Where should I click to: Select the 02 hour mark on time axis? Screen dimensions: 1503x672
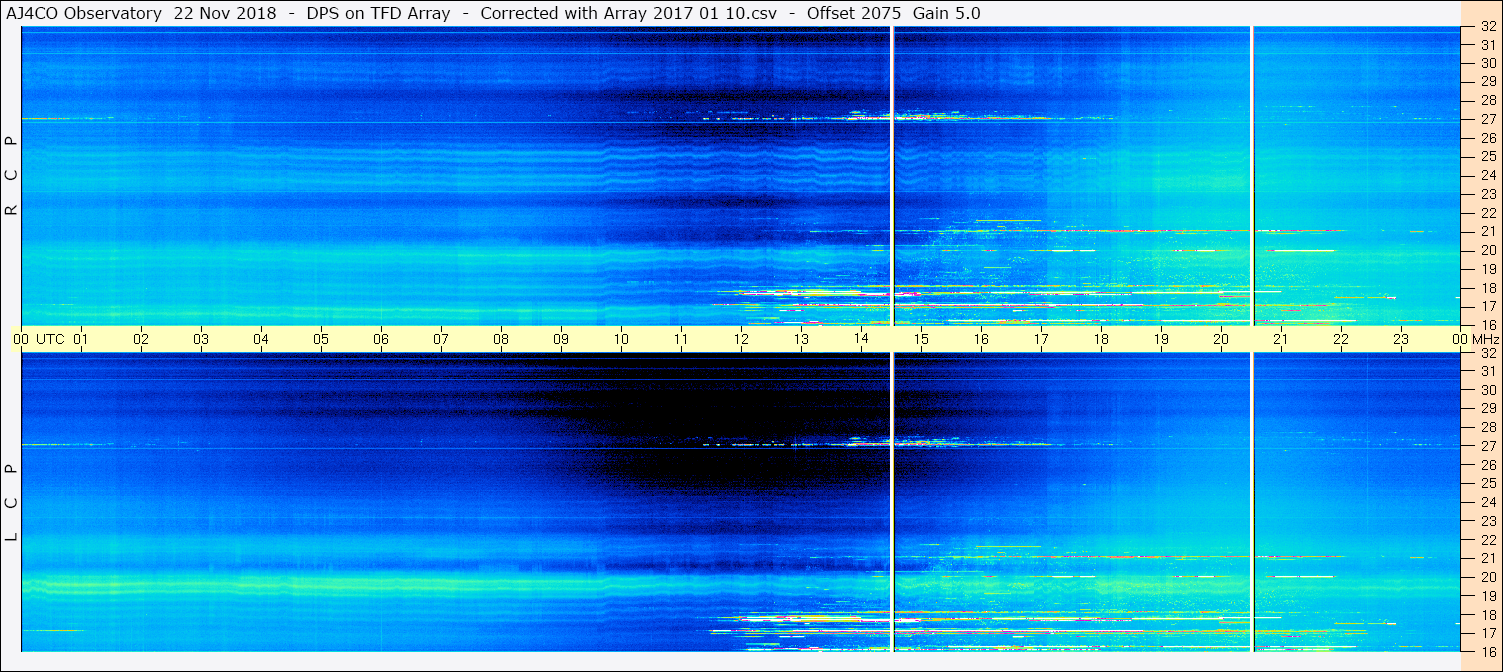141,339
